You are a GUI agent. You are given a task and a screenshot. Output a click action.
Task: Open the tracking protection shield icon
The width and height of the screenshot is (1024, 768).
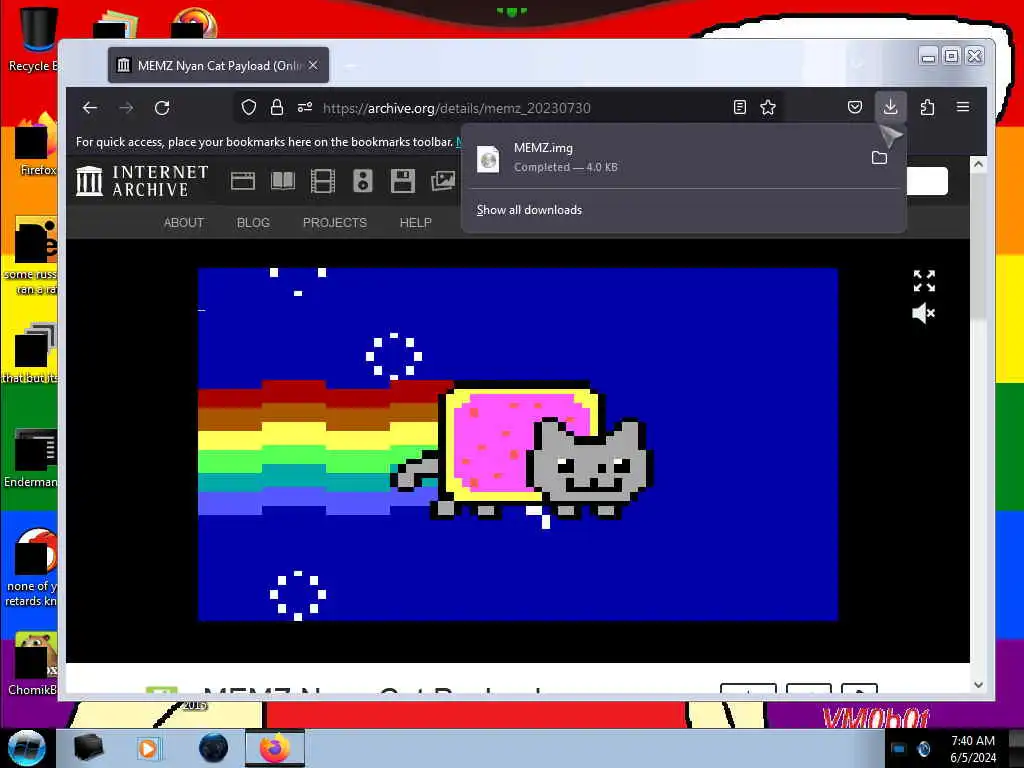coord(249,107)
